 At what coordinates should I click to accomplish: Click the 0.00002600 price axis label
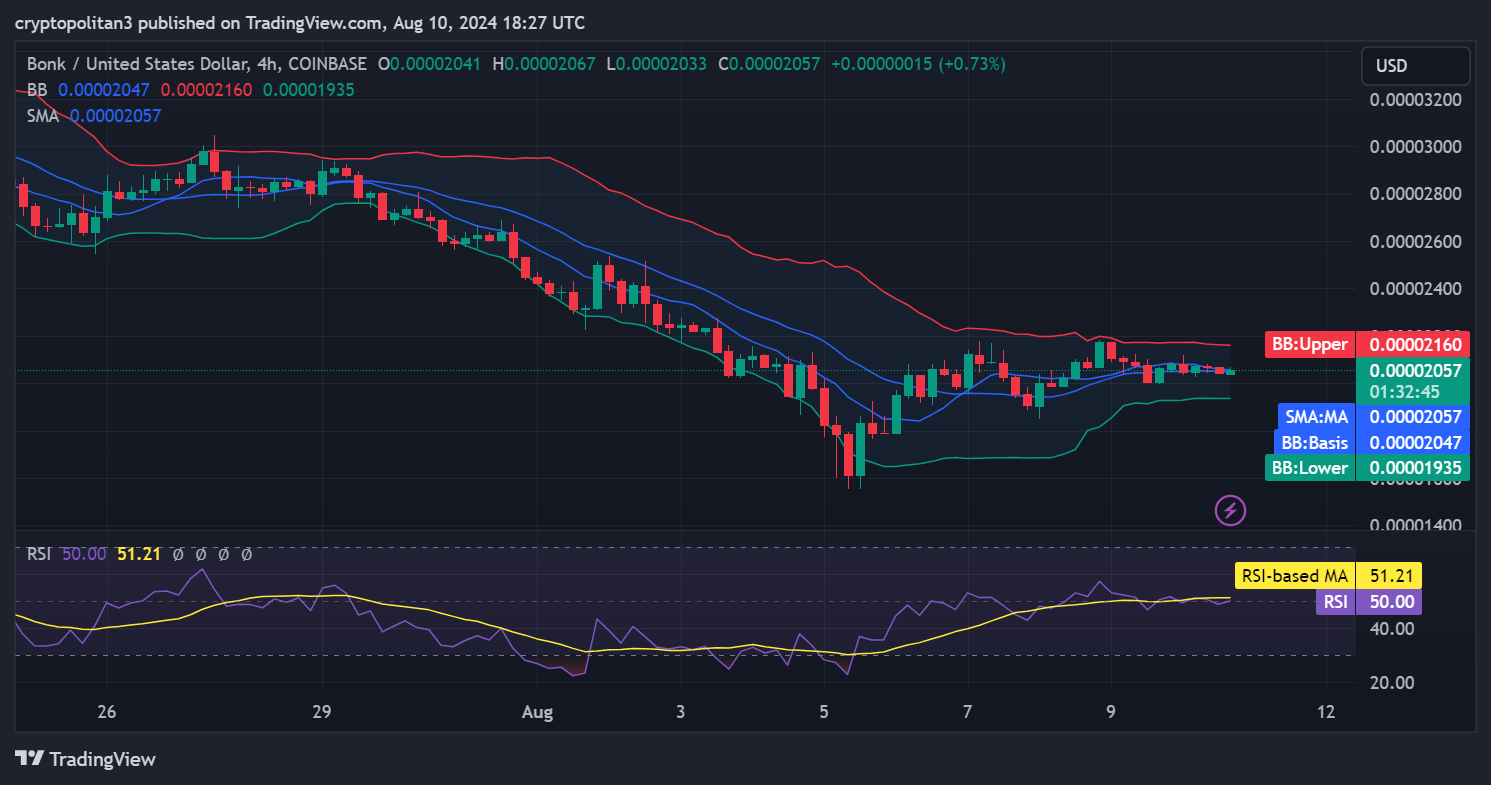(x=1415, y=242)
